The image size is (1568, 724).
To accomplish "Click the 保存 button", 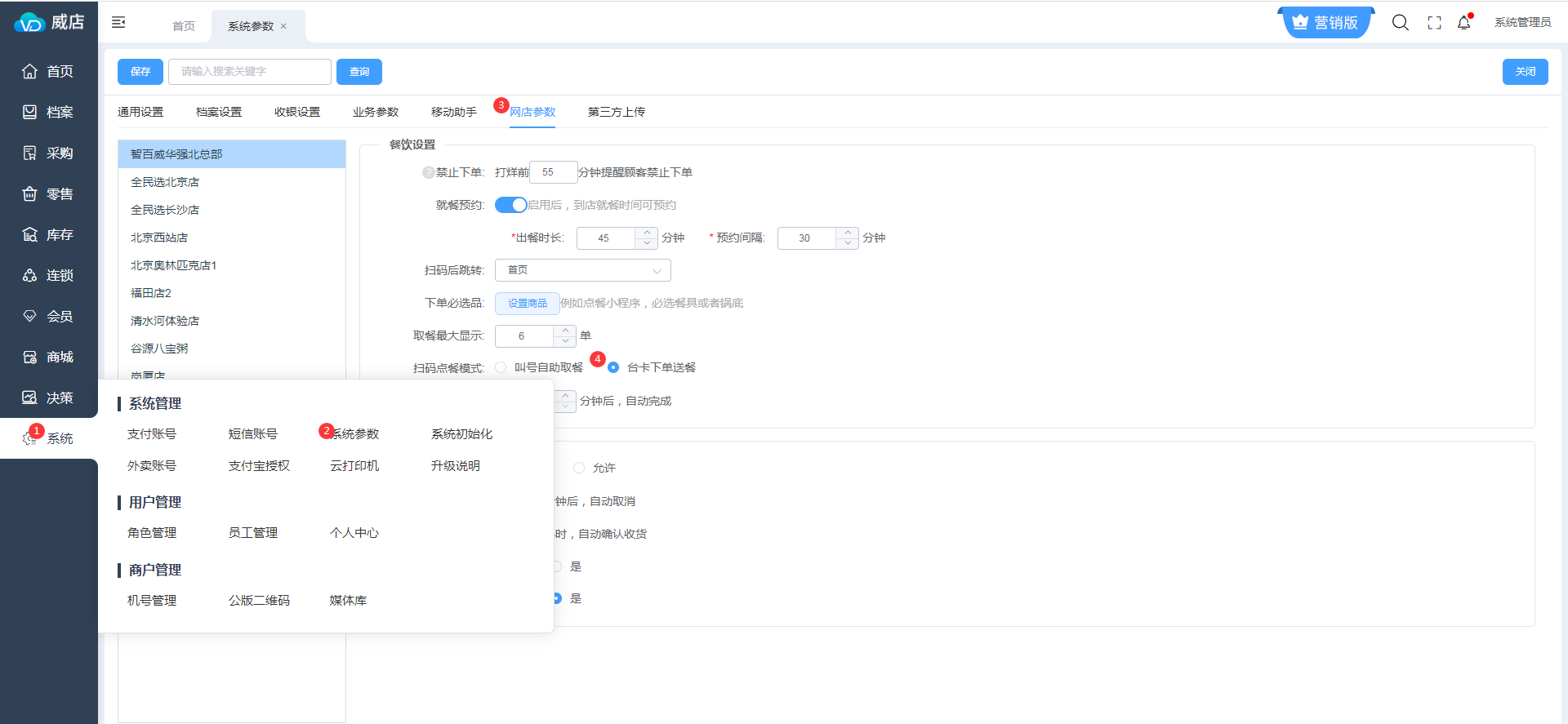I will tap(140, 72).
